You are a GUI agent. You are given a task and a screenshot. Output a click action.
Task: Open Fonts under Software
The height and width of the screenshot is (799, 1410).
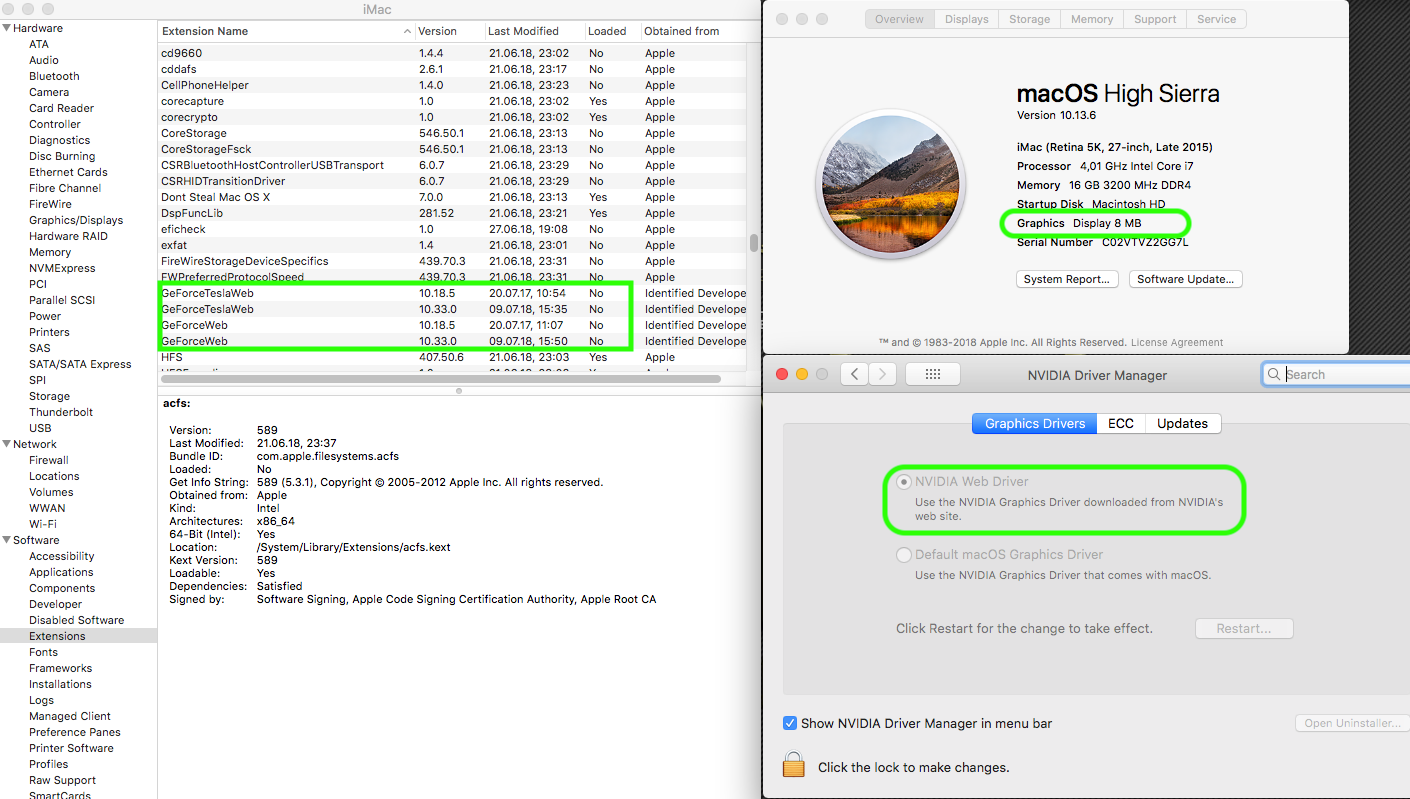[43, 652]
